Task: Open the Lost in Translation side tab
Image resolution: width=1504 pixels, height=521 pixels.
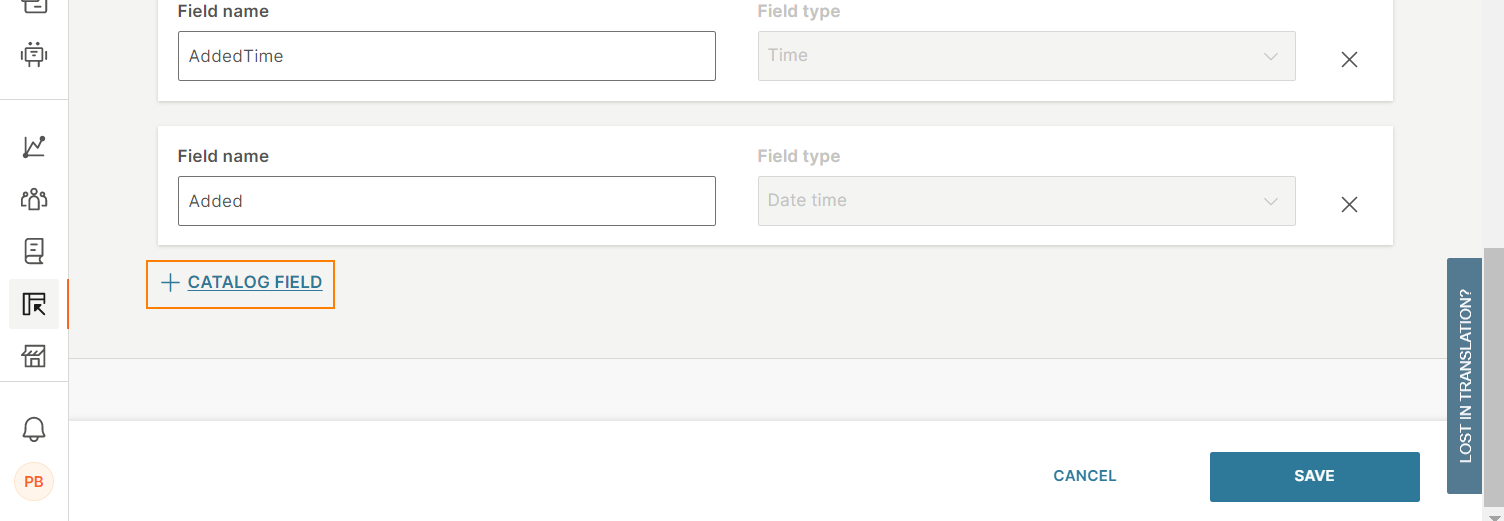Action: [1464, 376]
